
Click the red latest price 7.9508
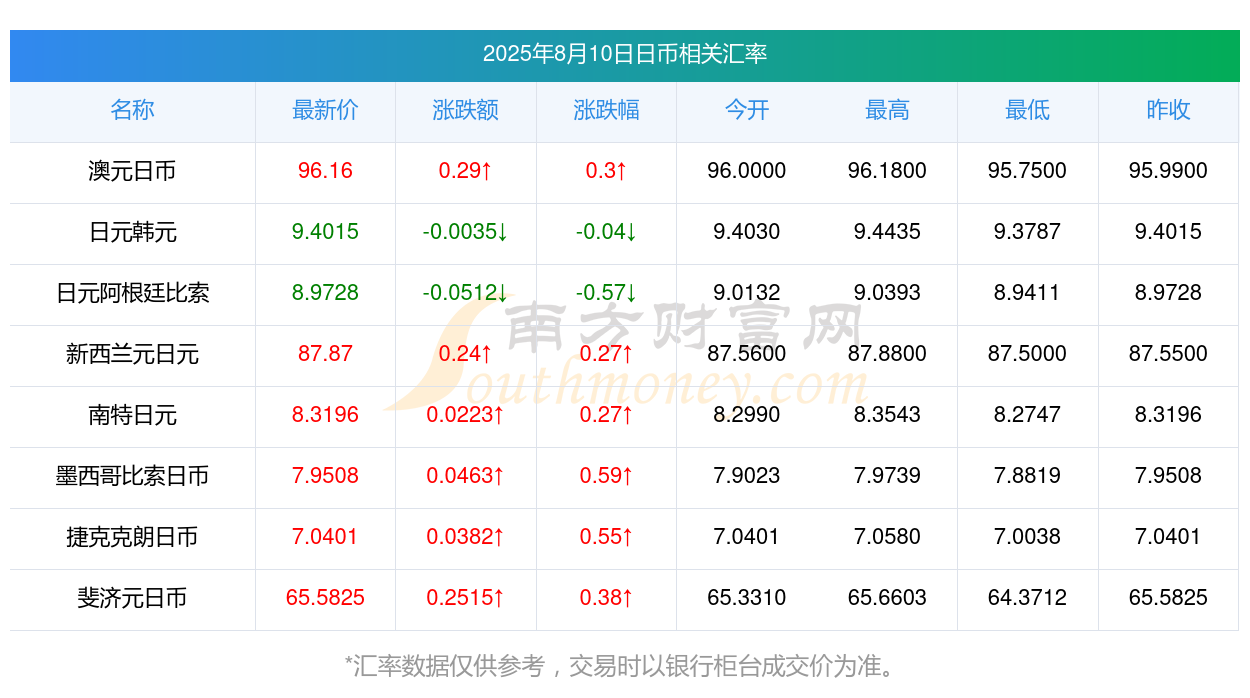(x=325, y=476)
